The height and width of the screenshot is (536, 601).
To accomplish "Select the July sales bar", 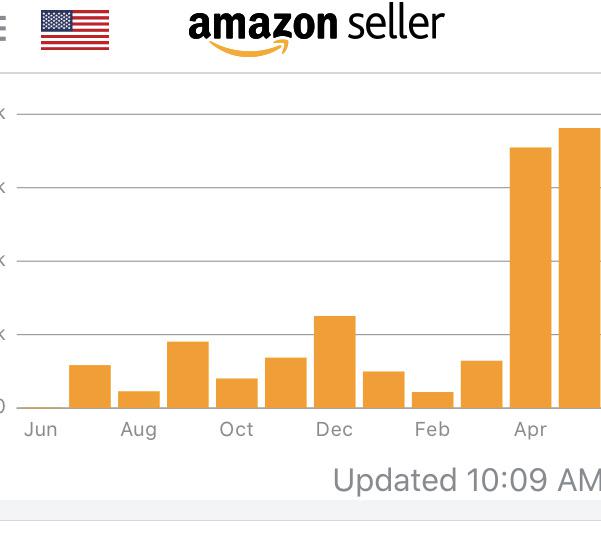I will 90,386.
